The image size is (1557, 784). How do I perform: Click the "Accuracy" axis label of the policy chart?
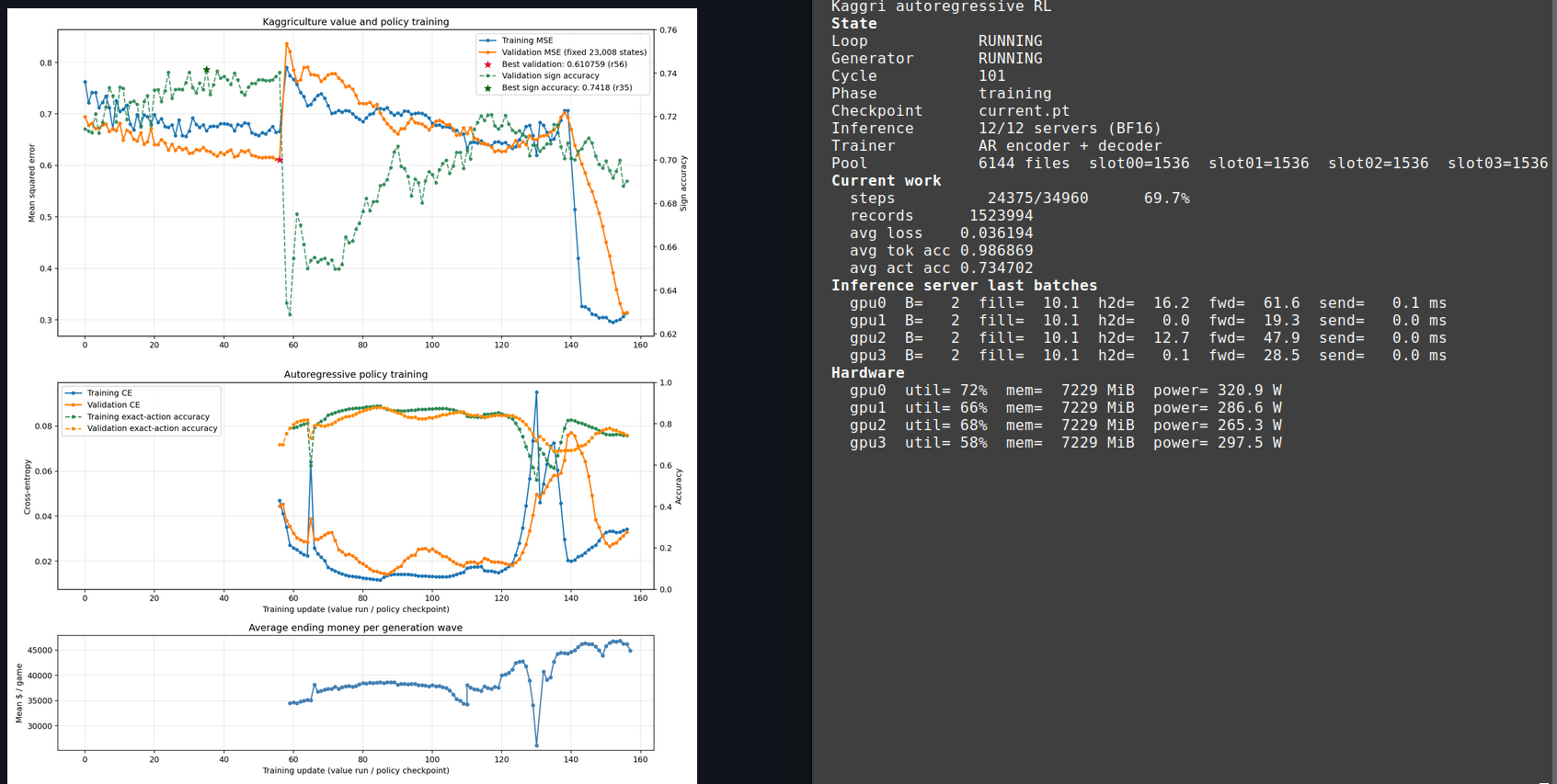[679, 486]
